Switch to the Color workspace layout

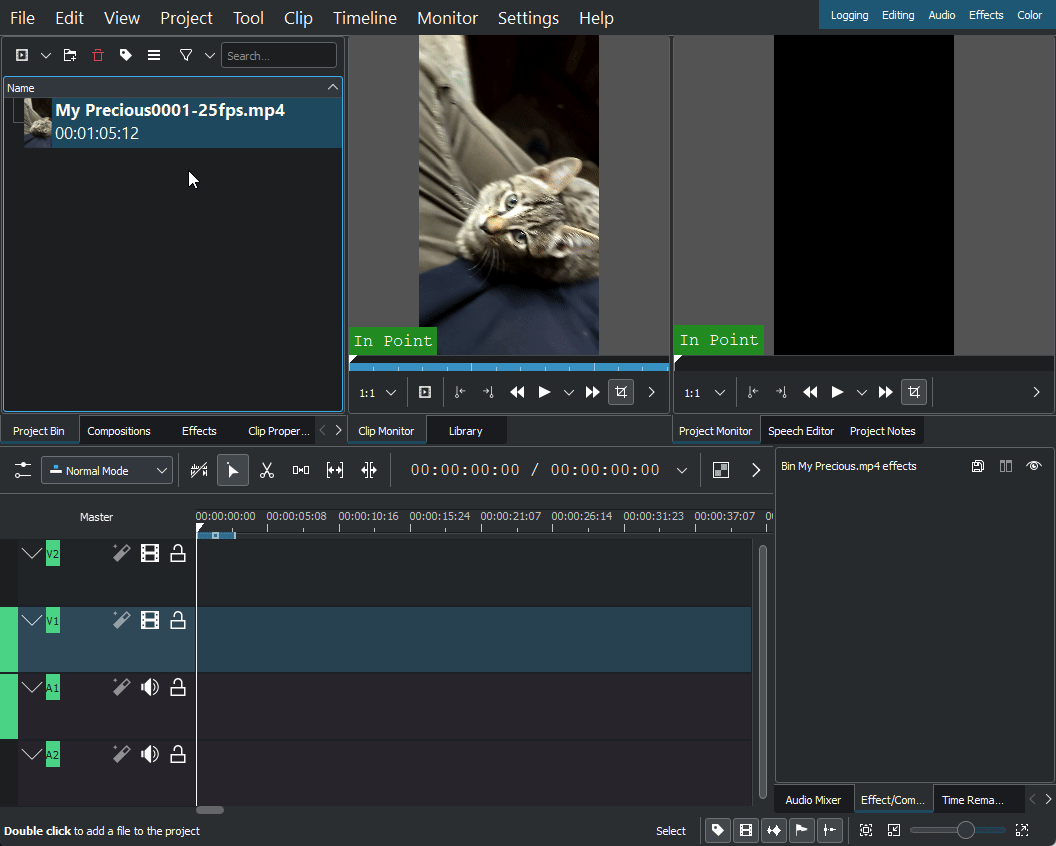click(x=1029, y=15)
